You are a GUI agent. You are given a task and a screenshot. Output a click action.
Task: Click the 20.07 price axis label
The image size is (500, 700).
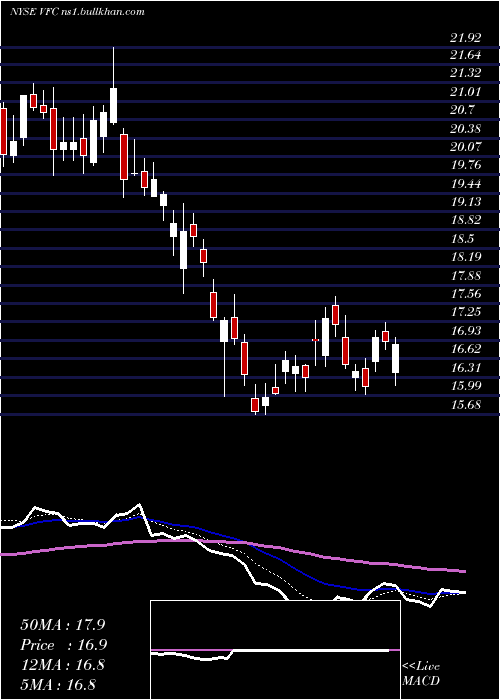click(466, 147)
